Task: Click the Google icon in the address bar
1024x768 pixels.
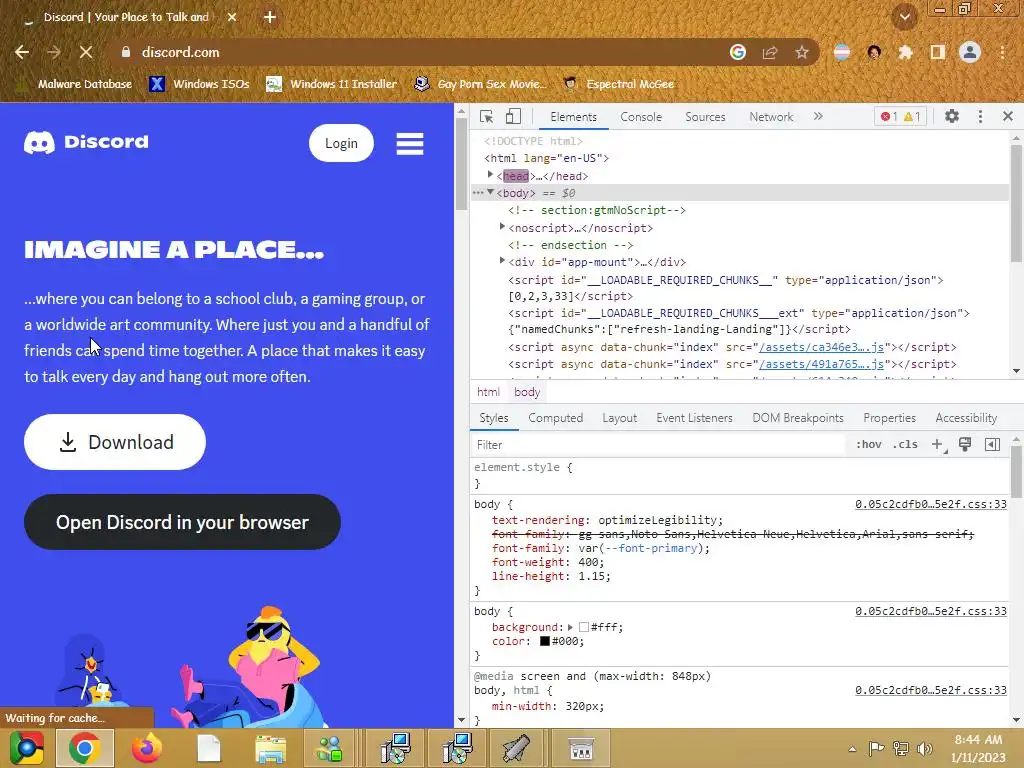Action: 738,52
